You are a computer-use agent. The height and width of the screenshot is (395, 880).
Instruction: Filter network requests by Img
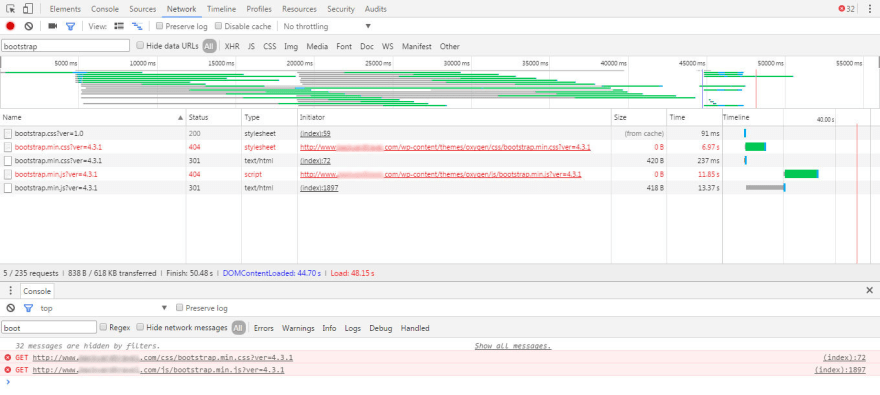click(x=291, y=47)
